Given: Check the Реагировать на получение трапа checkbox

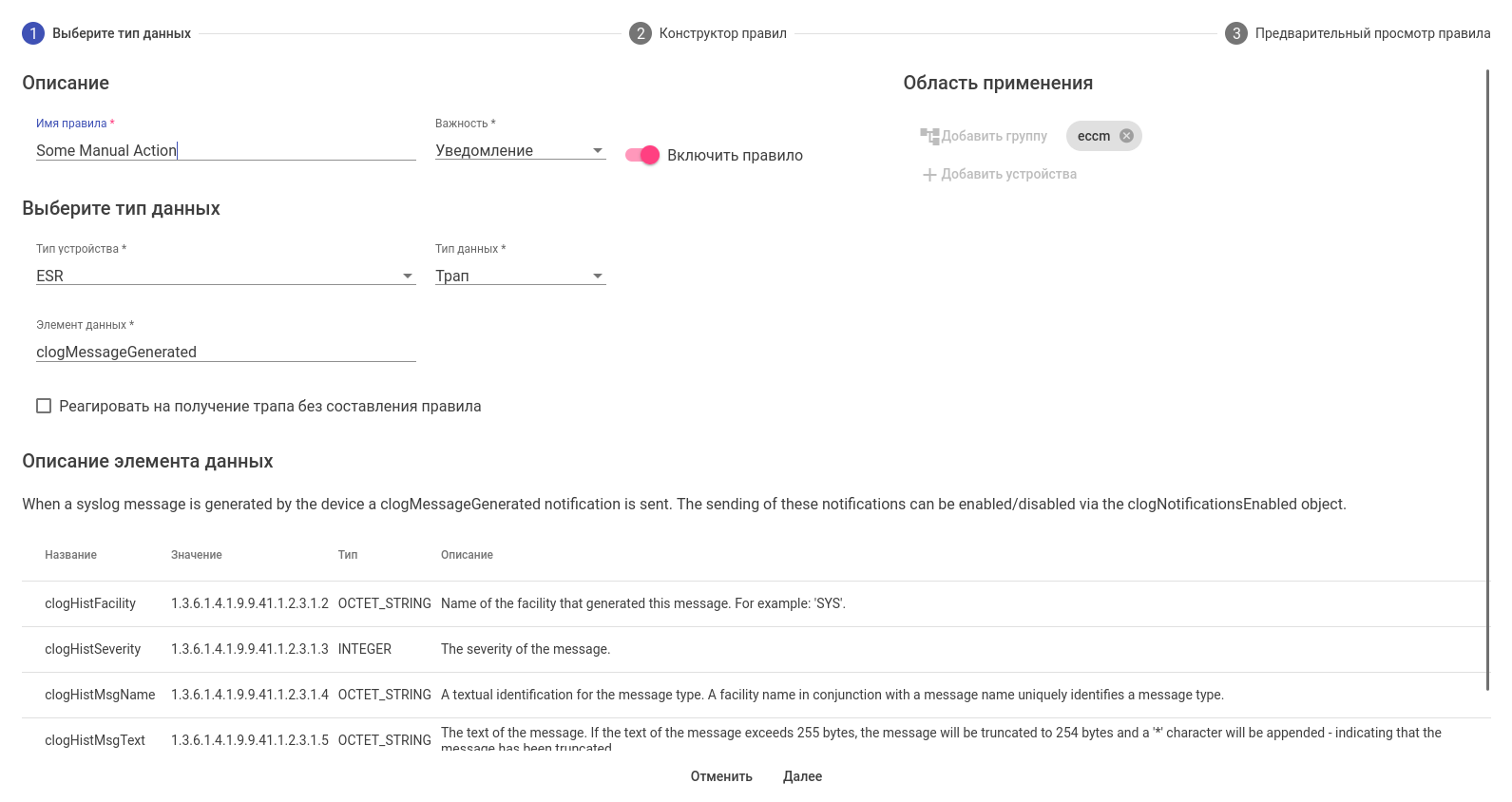Looking at the screenshot, I should 44,406.
